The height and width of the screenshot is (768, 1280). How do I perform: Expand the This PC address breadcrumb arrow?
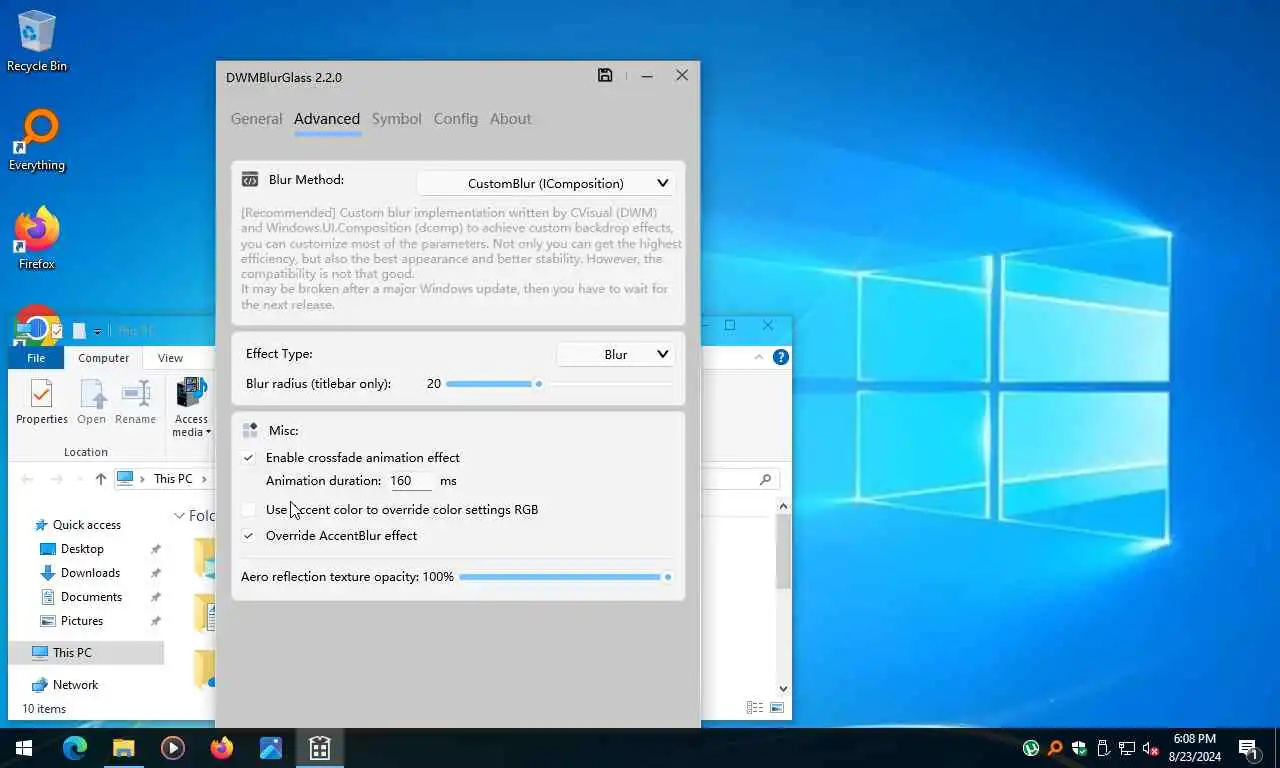[205, 479]
